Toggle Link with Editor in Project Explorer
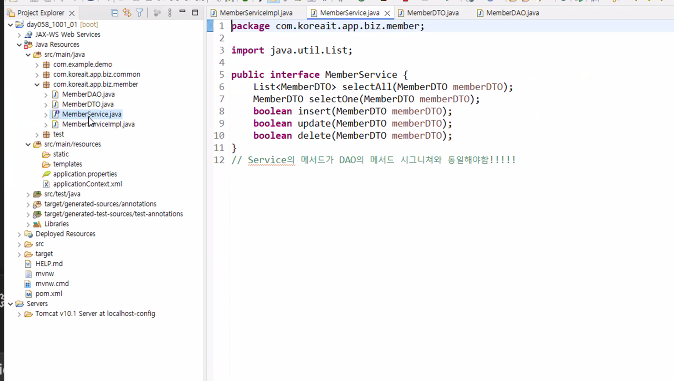The image size is (674, 381). tap(127, 13)
